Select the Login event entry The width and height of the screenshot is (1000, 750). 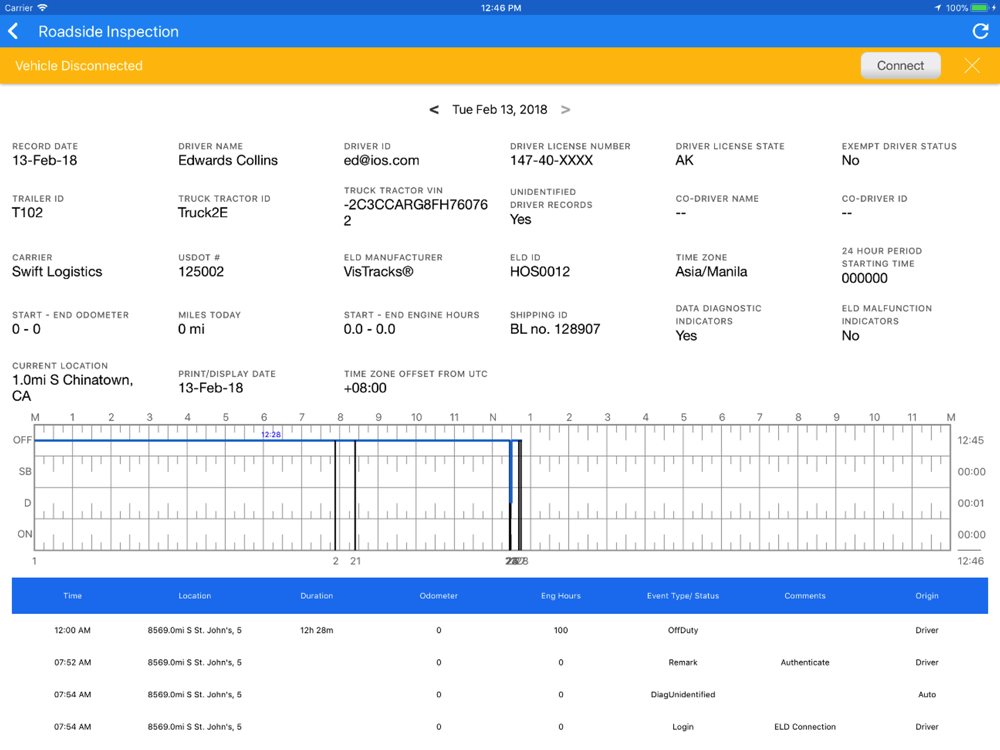click(x=682, y=727)
